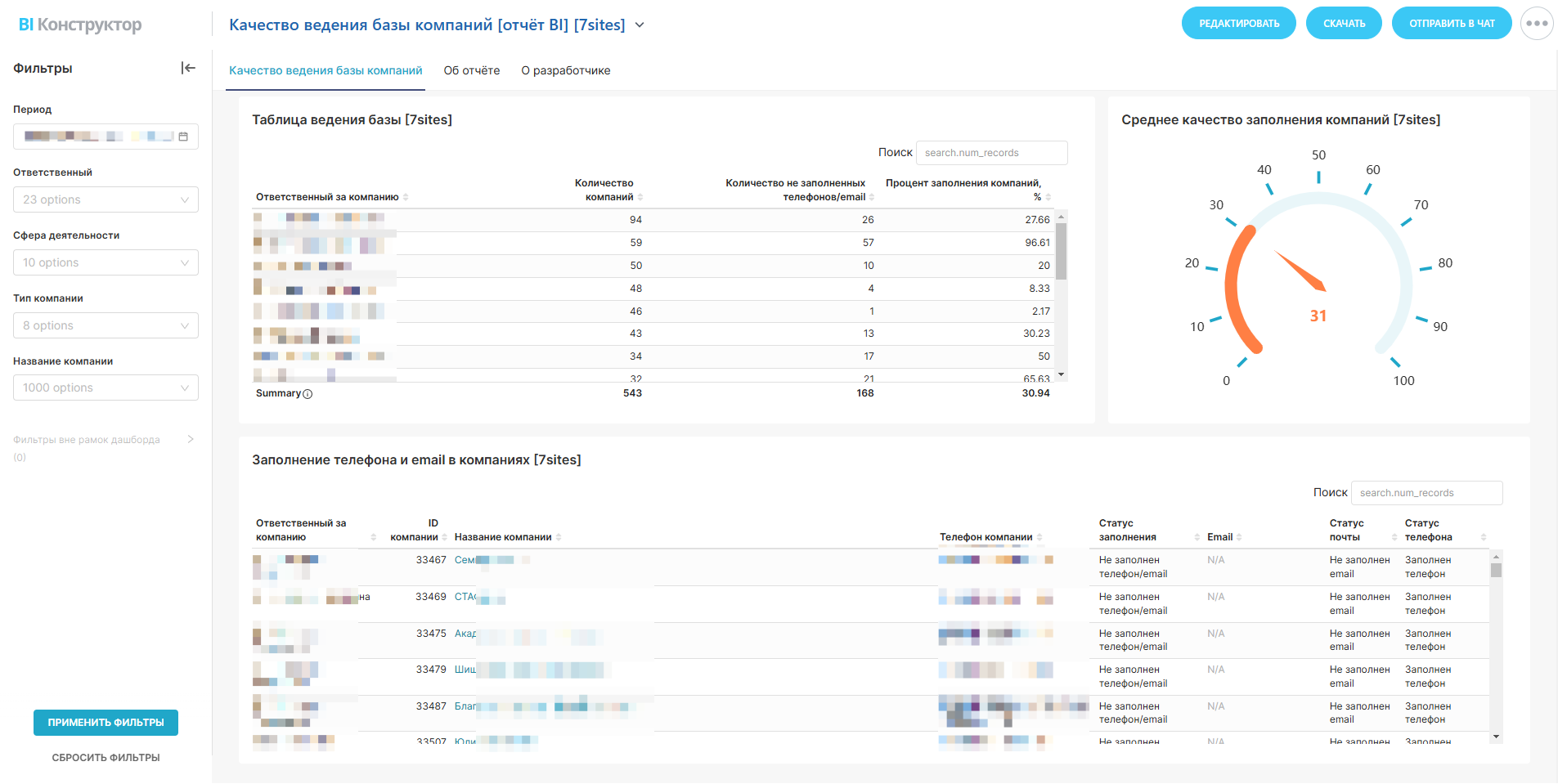
Task: Open the Сфера деятельности filter dropdown
Action: [106, 262]
